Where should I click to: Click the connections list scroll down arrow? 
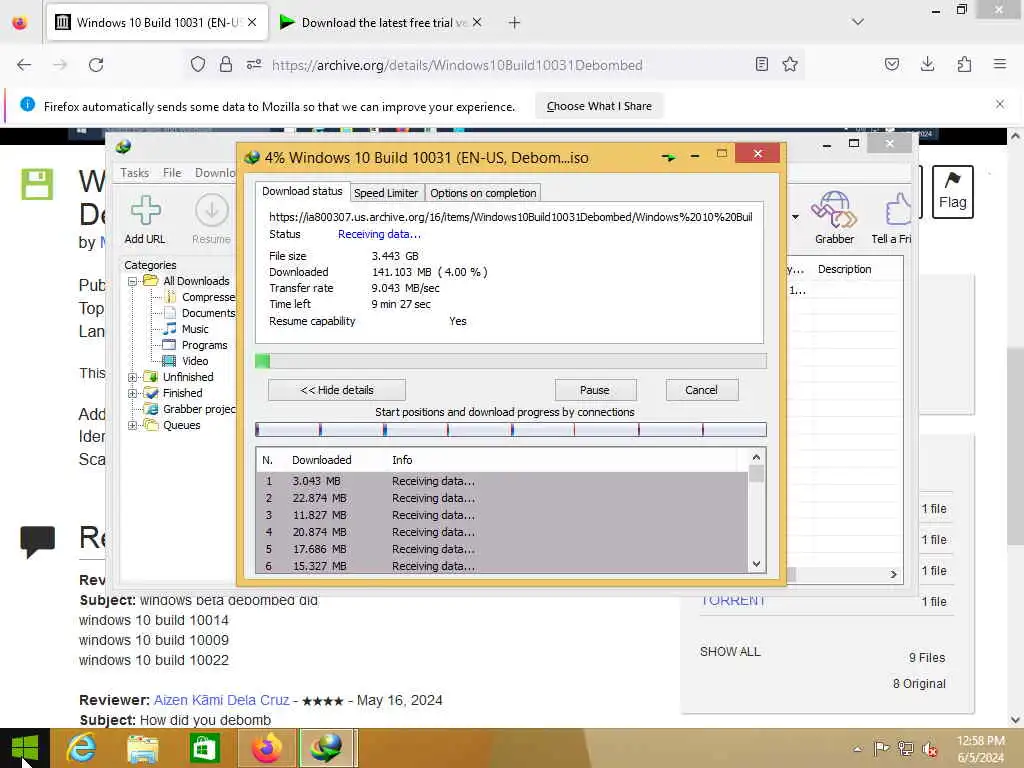[756, 564]
